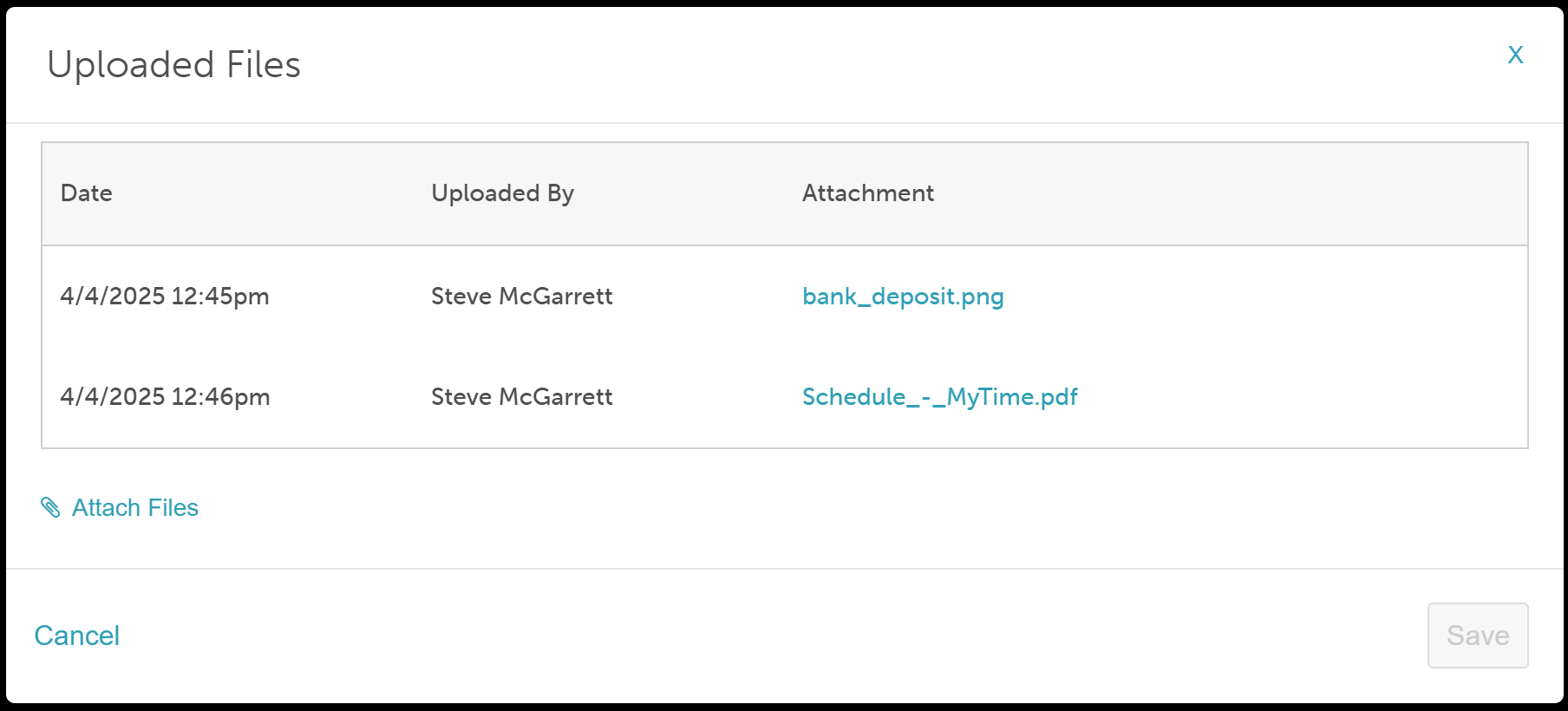1568x711 pixels.
Task: Click the MyTime.pdf portion of schedule link
Action: tap(1012, 397)
